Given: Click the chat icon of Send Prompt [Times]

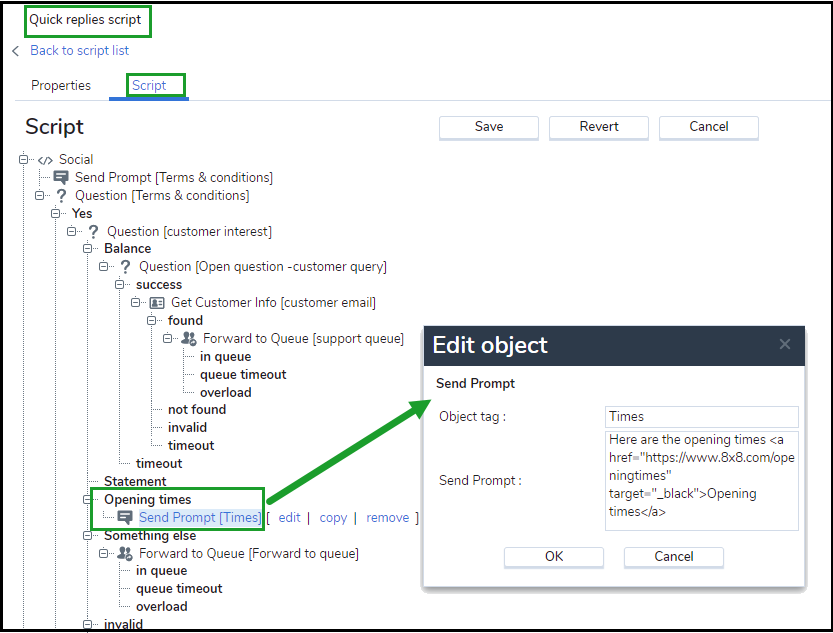Looking at the screenshot, I should click(x=125, y=517).
